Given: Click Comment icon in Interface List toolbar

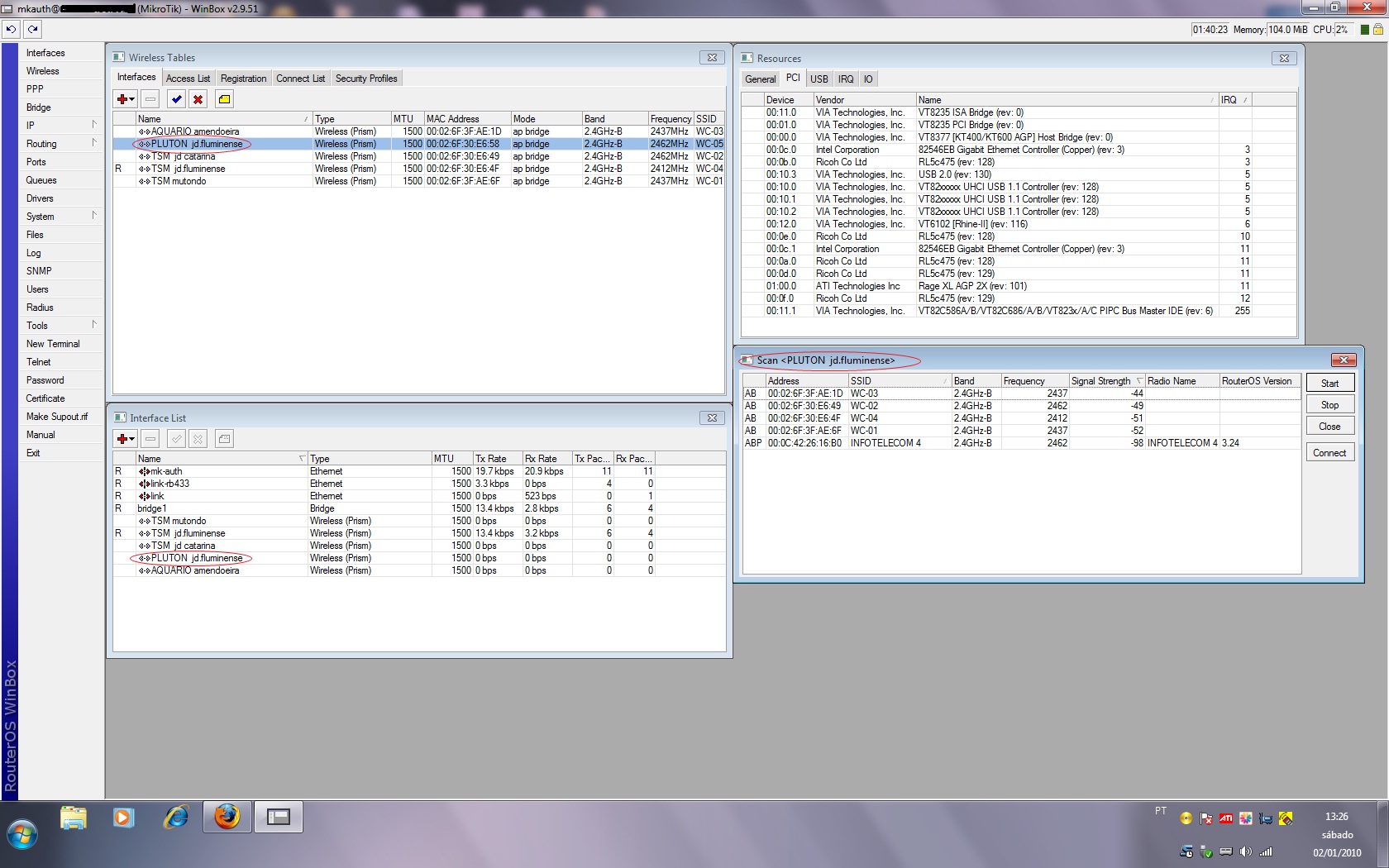Looking at the screenshot, I should 224,439.
